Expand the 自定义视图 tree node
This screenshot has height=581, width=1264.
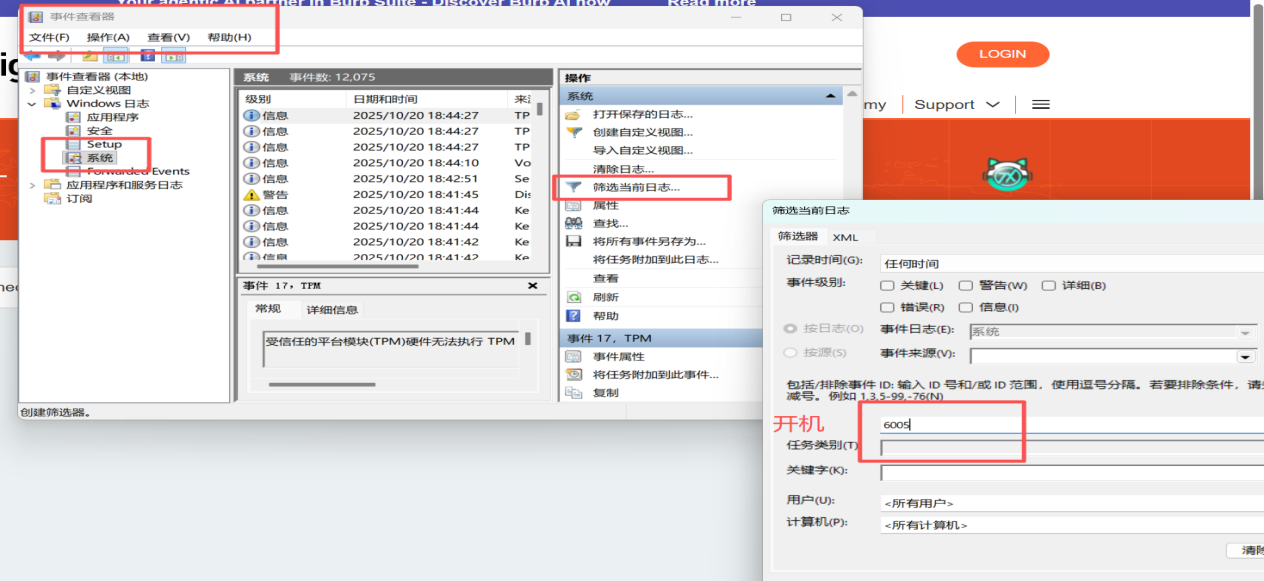tap(32, 90)
